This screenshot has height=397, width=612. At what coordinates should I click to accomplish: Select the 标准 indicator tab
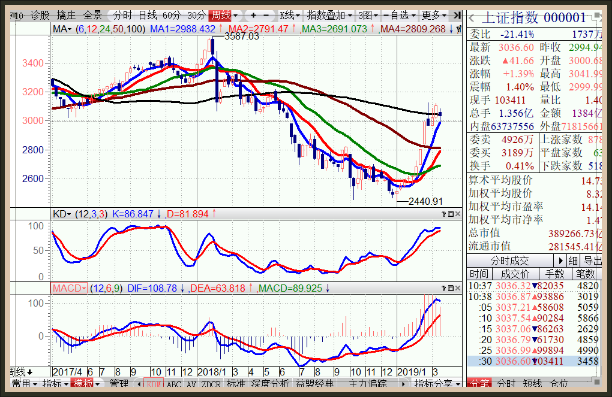(x=236, y=384)
